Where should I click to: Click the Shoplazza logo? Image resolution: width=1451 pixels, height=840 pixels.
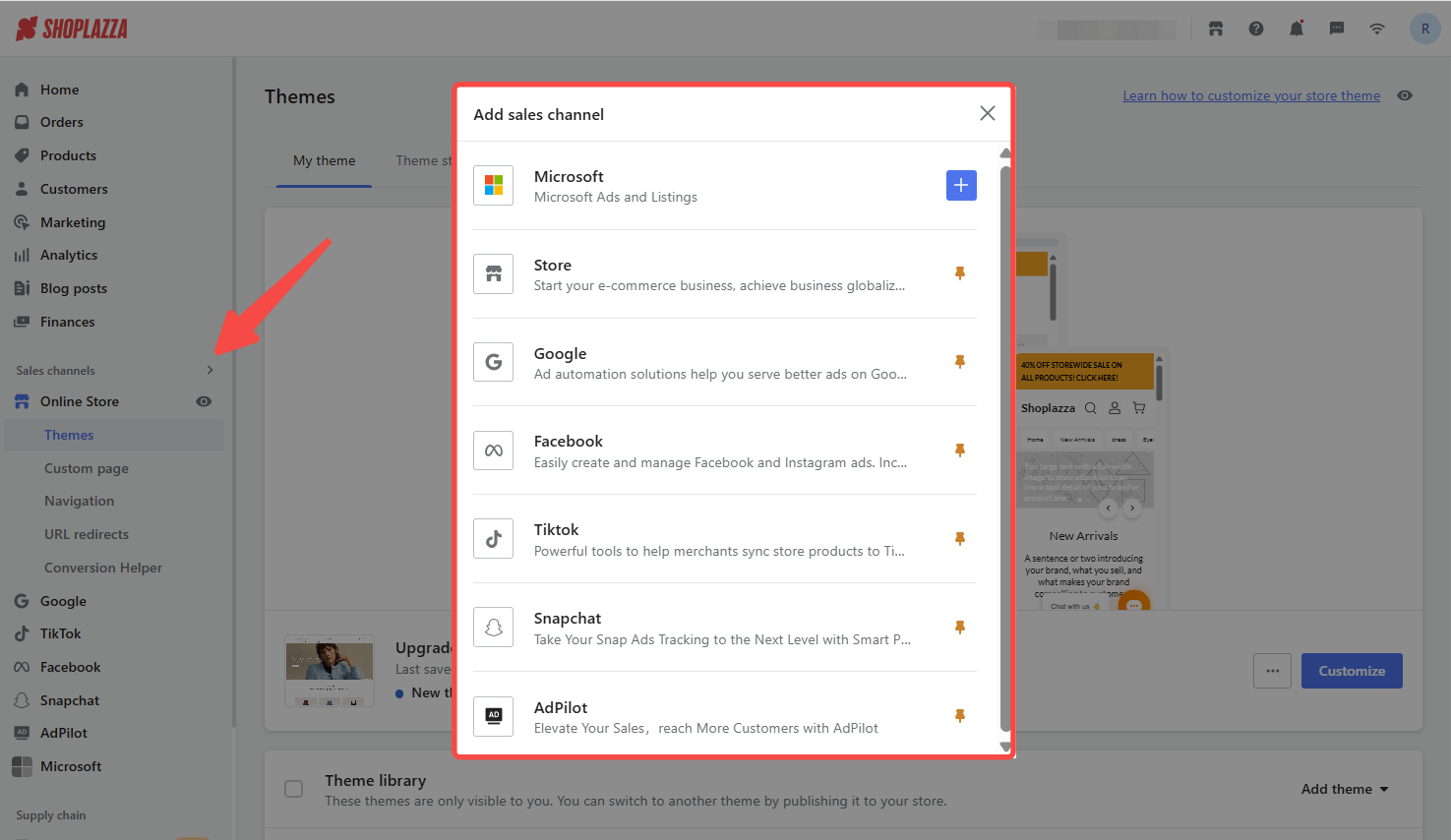(x=72, y=29)
